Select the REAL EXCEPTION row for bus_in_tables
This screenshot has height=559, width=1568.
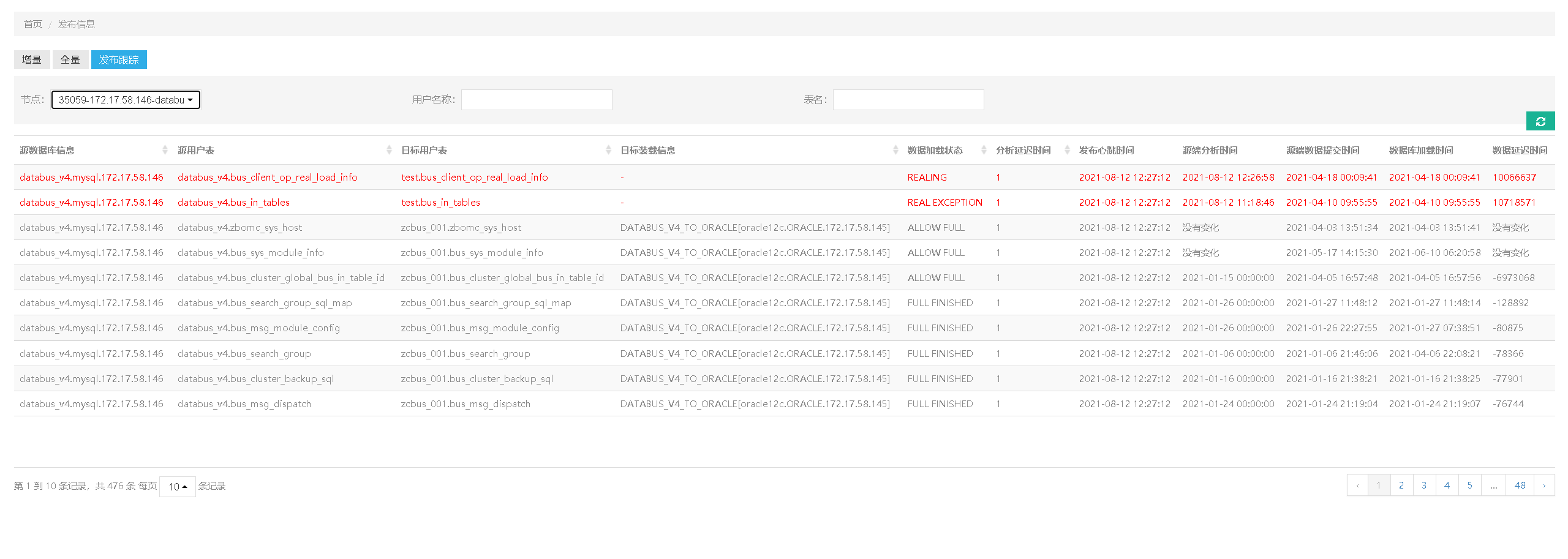point(944,203)
